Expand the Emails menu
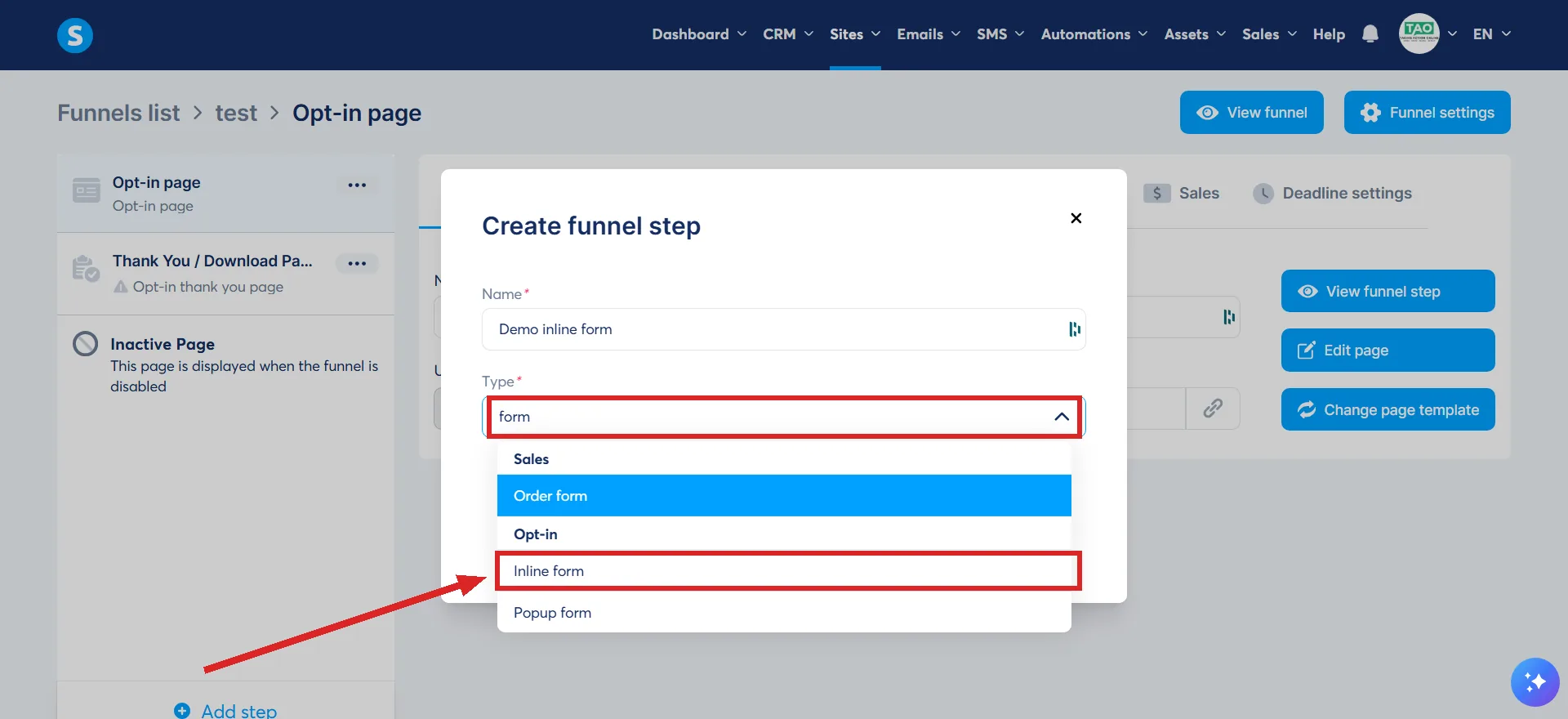Image resolution: width=1568 pixels, height=719 pixels. [929, 34]
